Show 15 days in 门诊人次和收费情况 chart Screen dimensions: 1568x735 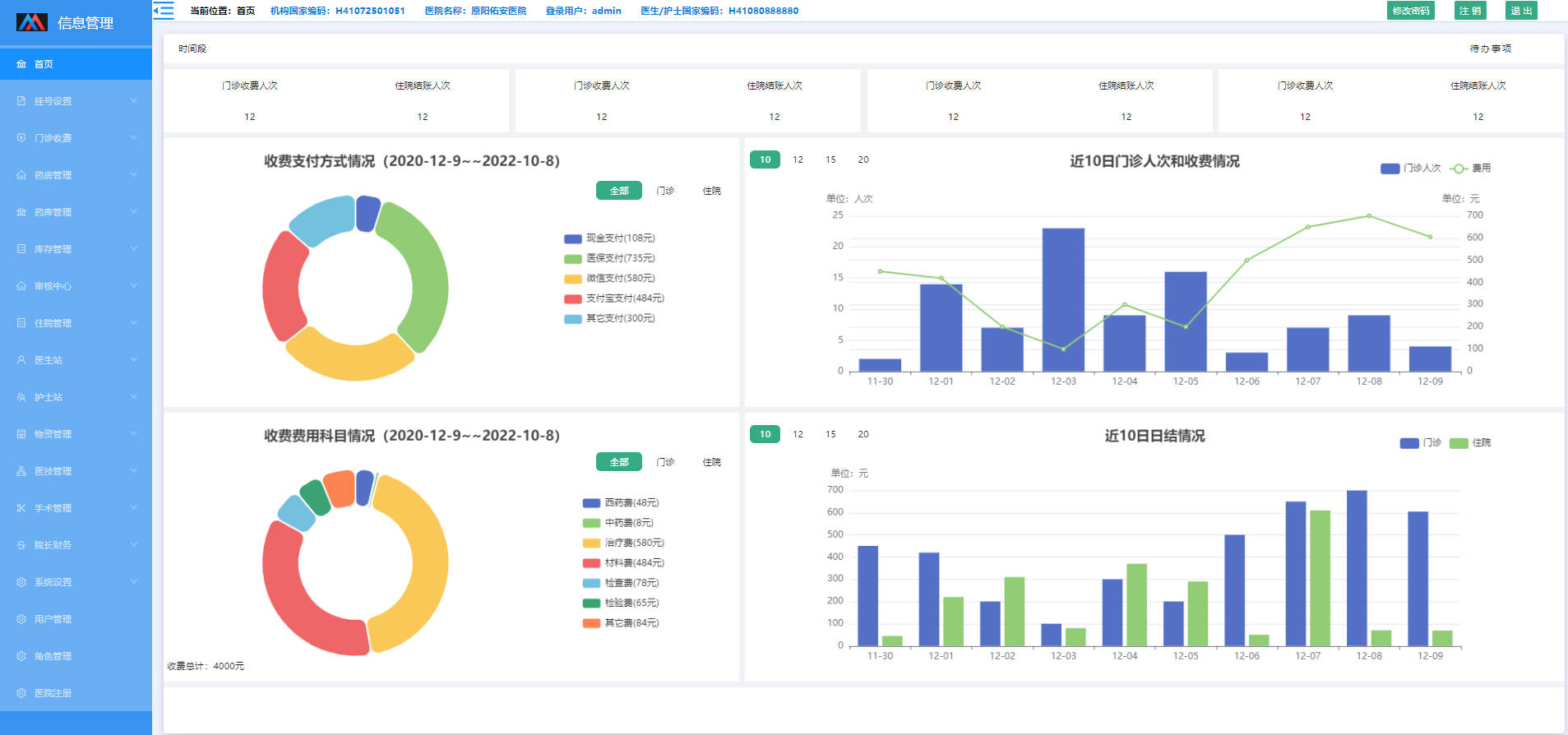[830, 159]
